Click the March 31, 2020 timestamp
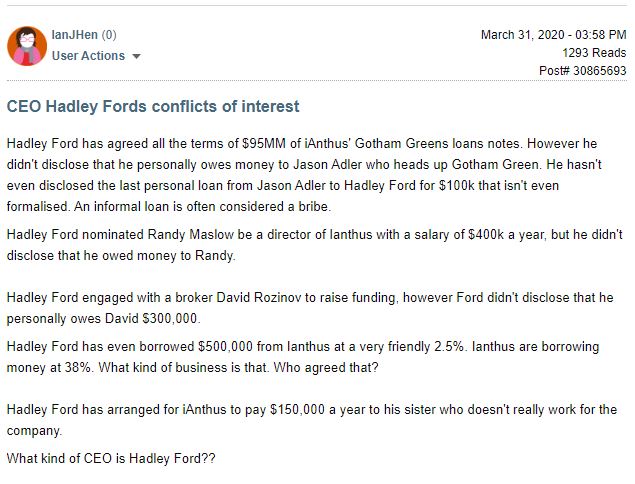Image resolution: width=635 pixels, height=484 pixels. pyautogui.click(x=553, y=35)
